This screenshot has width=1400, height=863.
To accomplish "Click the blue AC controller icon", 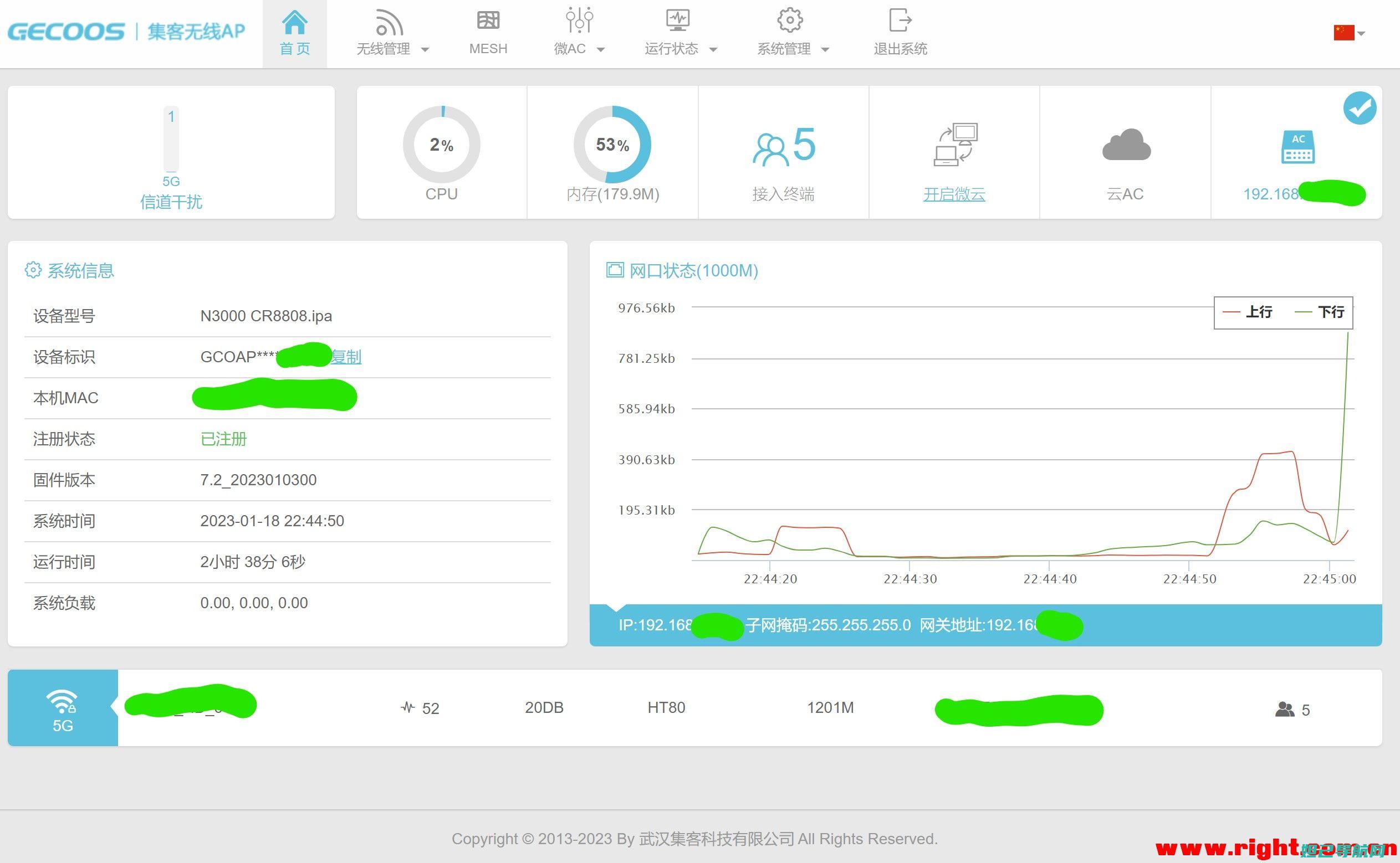I will [1298, 147].
